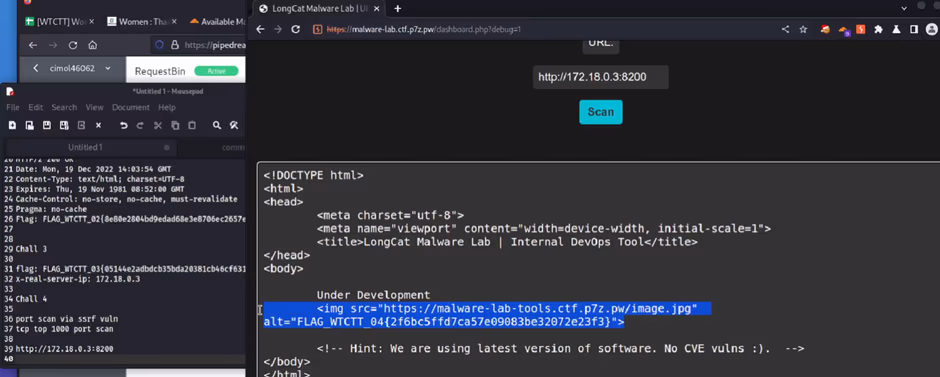Reload the LongCat Malware Lab page
Screen dimensions: 940x377
[x=296, y=29]
